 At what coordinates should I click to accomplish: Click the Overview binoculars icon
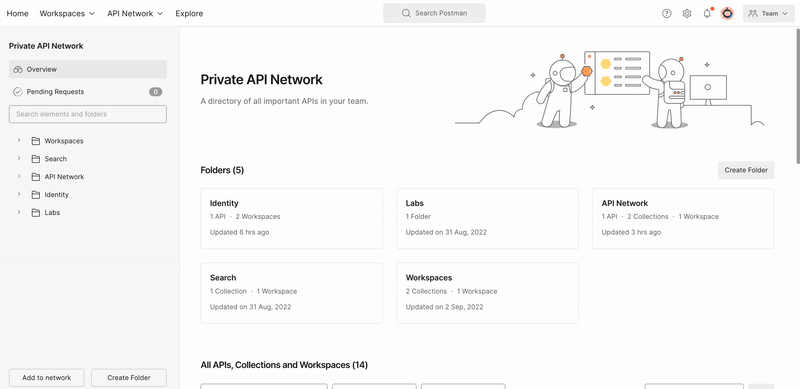pos(18,69)
